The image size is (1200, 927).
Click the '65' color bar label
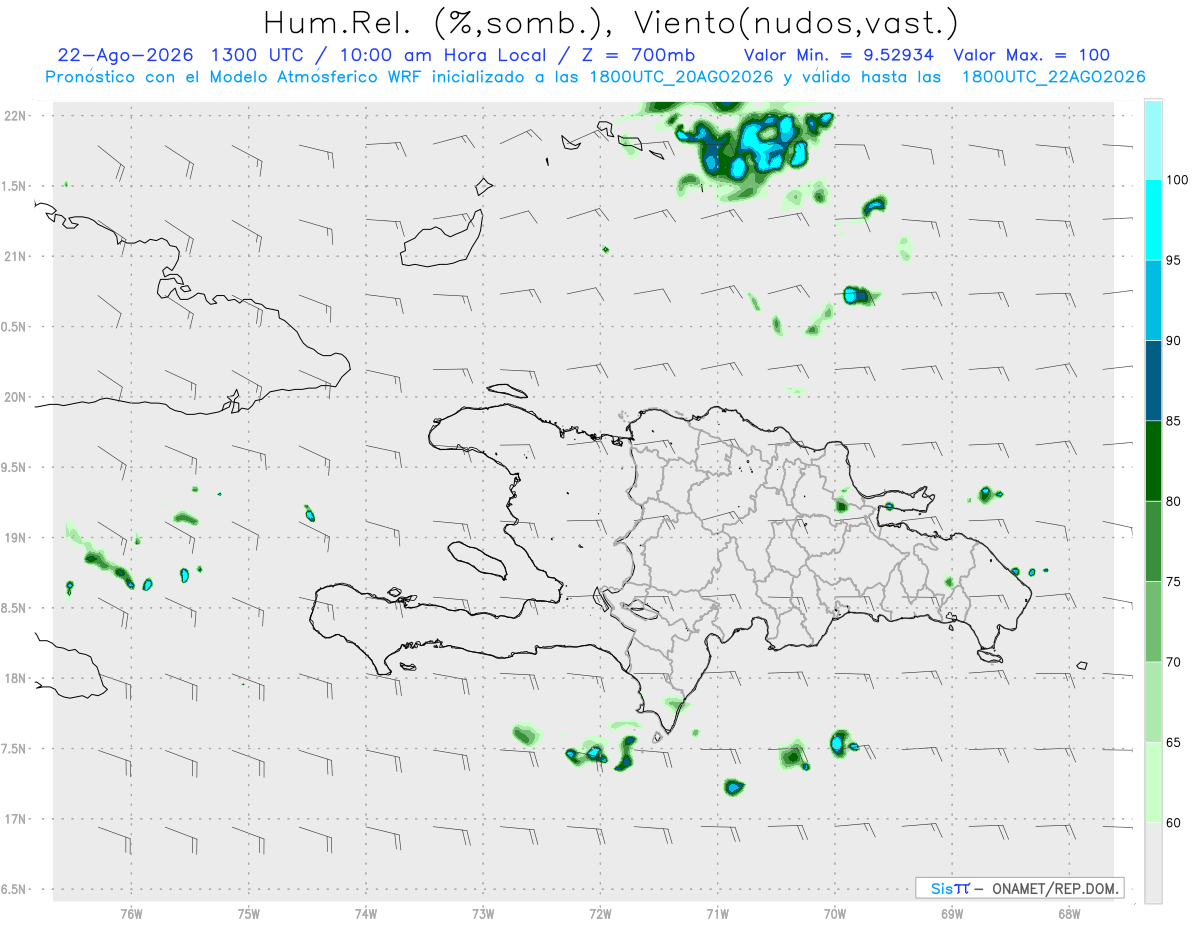1175,742
